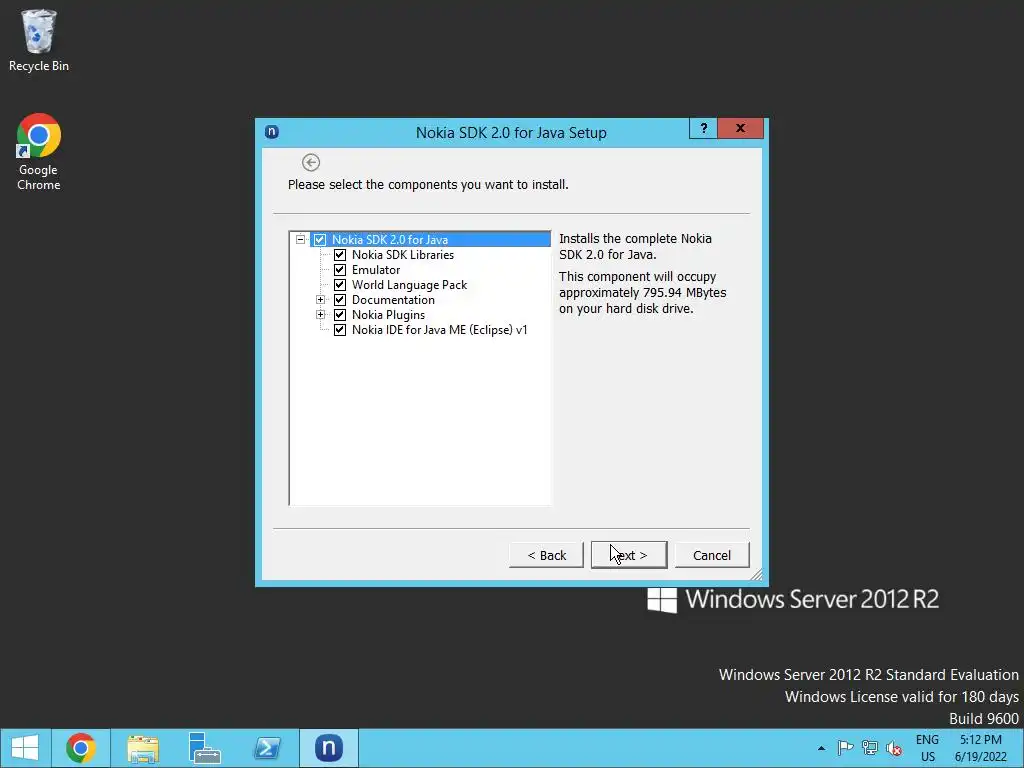The width and height of the screenshot is (1024, 768).
Task: Open Server Manager from the taskbar
Action: pos(205,748)
